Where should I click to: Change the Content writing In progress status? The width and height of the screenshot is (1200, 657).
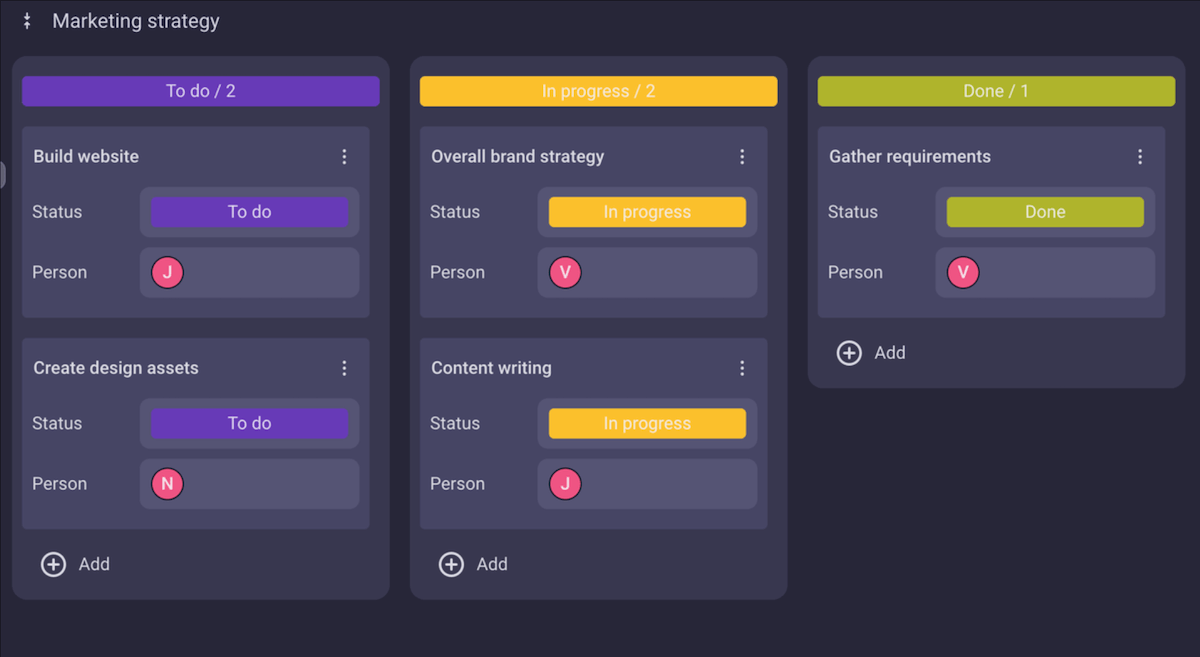coord(647,423)
